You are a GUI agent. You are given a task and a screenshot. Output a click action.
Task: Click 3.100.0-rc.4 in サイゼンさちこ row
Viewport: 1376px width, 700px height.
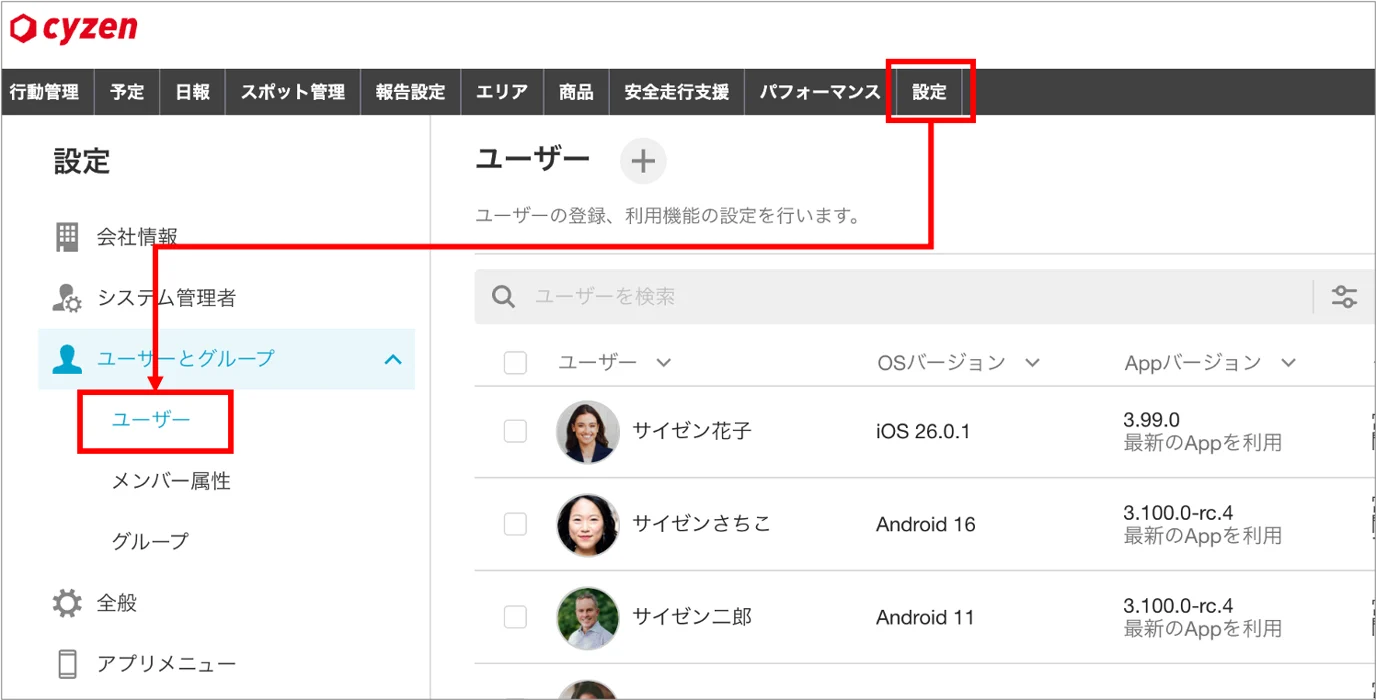[1178, 513]
